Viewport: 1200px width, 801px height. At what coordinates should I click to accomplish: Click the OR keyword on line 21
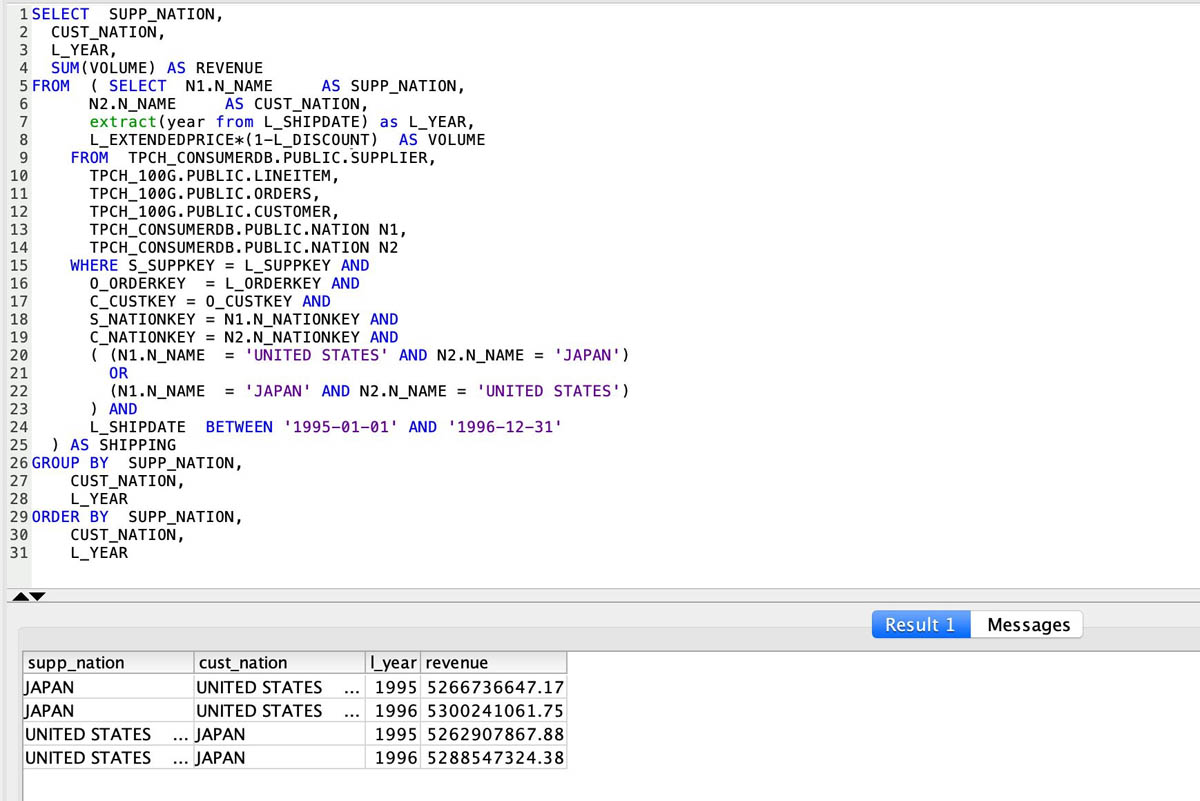(x=118, y=374)
